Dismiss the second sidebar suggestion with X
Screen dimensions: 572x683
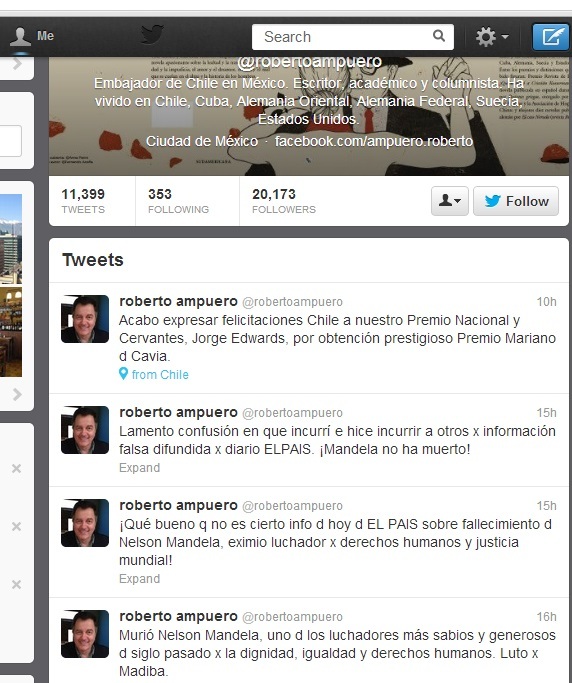pyautogui.click(x=16, y=527)
